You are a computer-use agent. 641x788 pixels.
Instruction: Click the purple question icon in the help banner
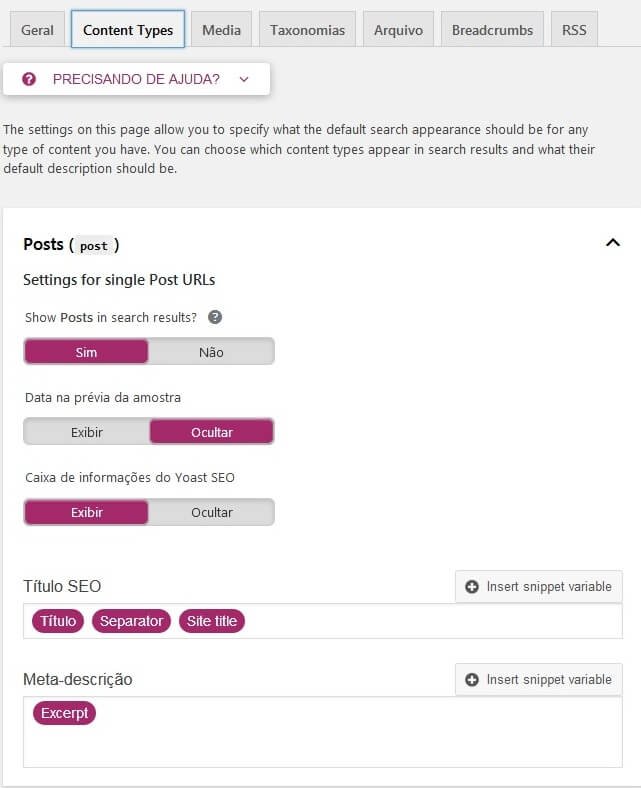(29, 79)
